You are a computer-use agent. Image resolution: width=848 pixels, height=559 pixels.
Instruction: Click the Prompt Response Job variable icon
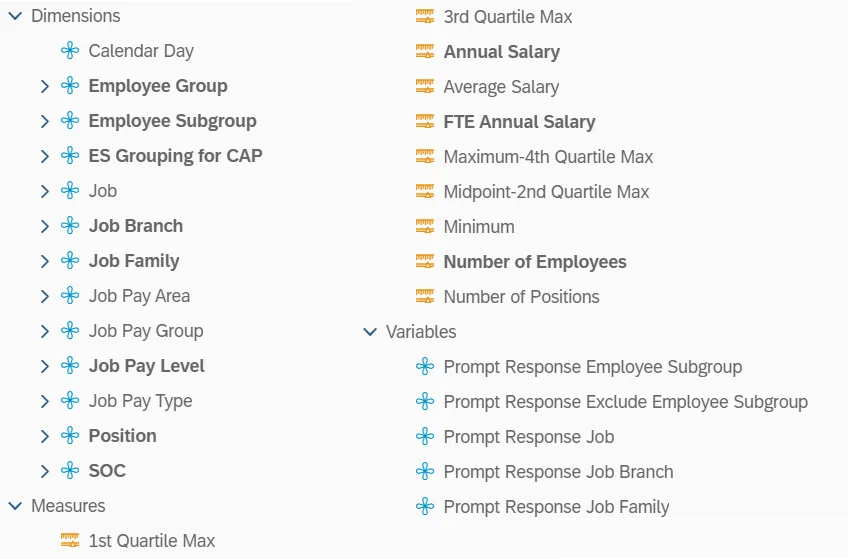425,437
